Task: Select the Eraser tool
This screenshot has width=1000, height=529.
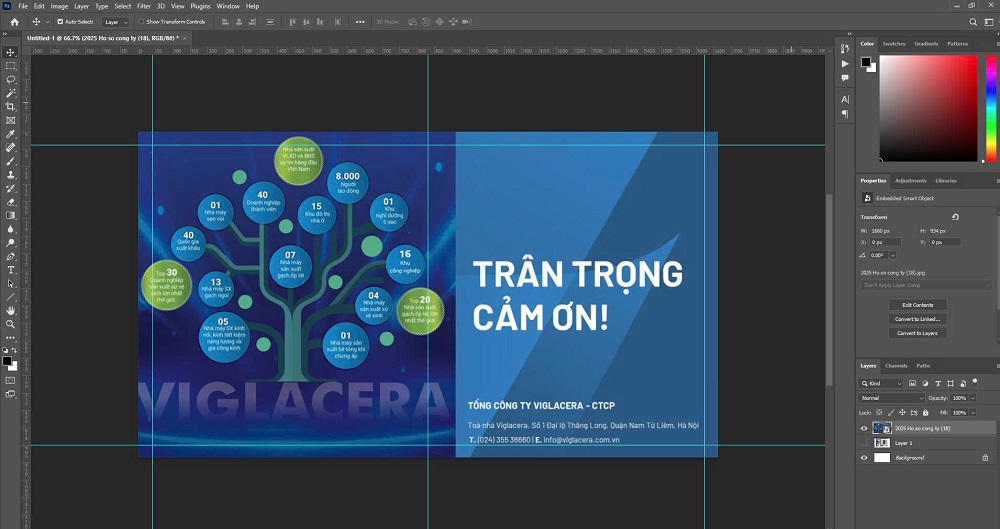Action: pyautogui.click(x=10, y=202)
